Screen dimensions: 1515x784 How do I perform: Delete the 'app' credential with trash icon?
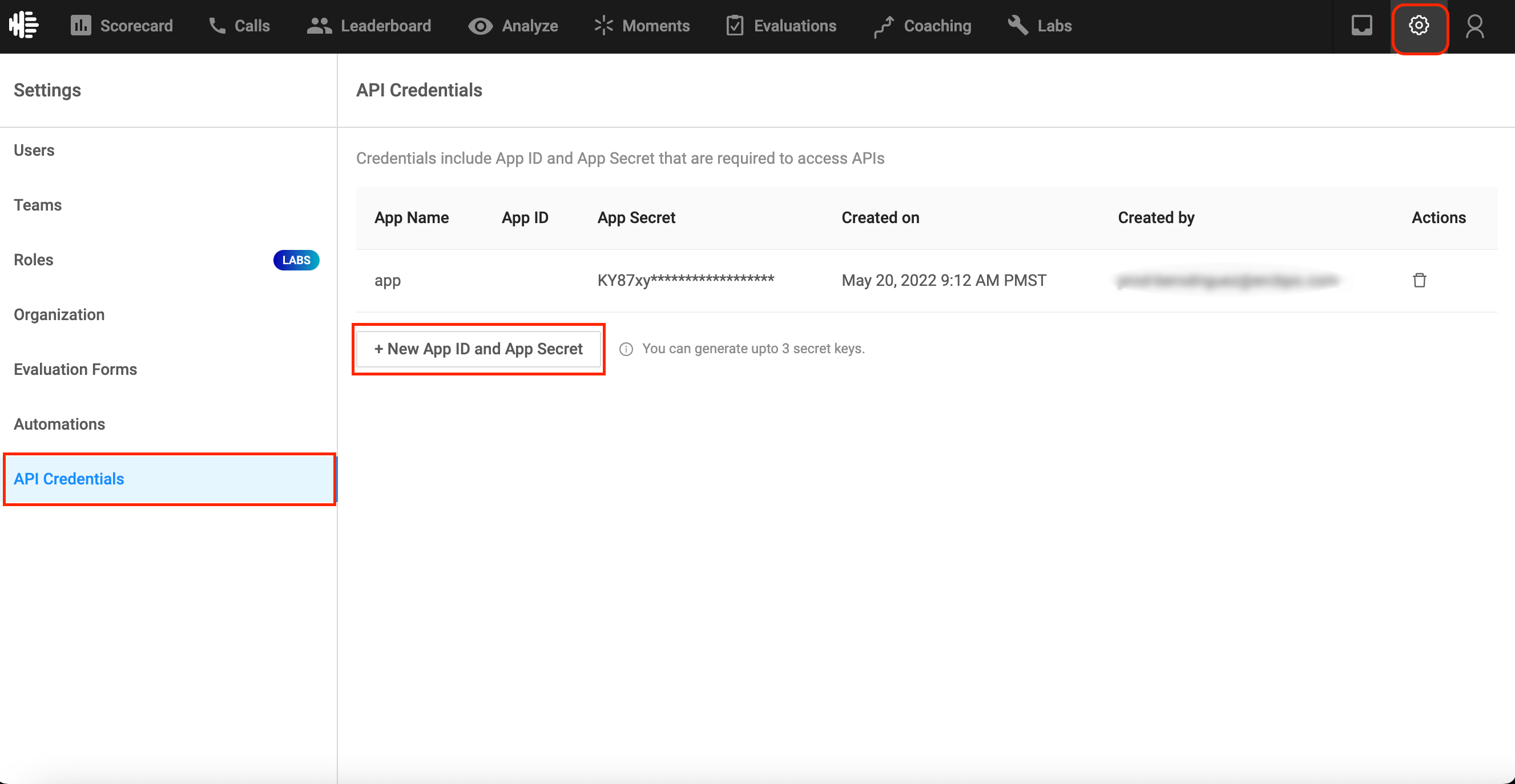click(1419, 280)
